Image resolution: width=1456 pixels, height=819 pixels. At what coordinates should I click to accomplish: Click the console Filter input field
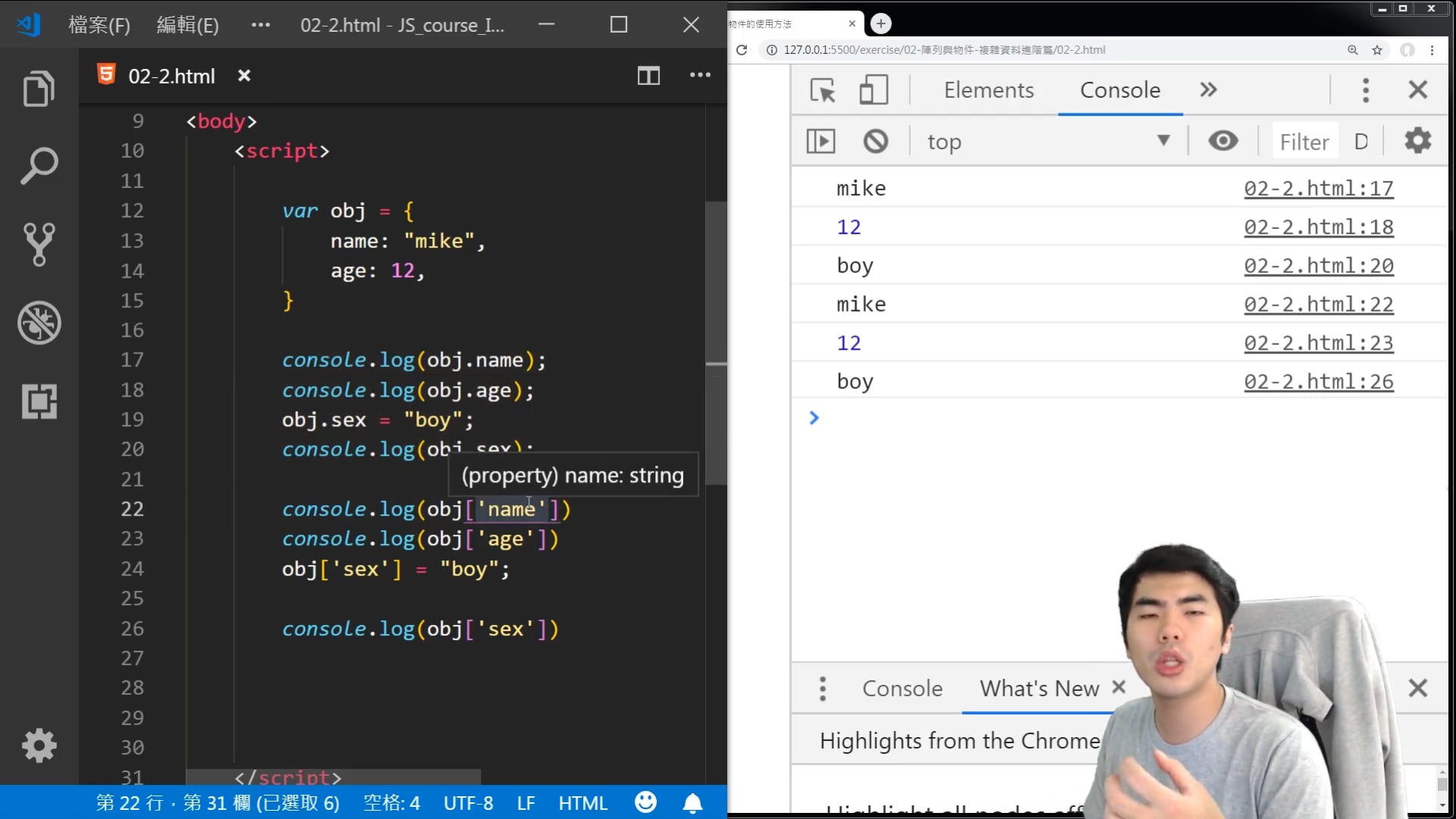click(1304, 142)
